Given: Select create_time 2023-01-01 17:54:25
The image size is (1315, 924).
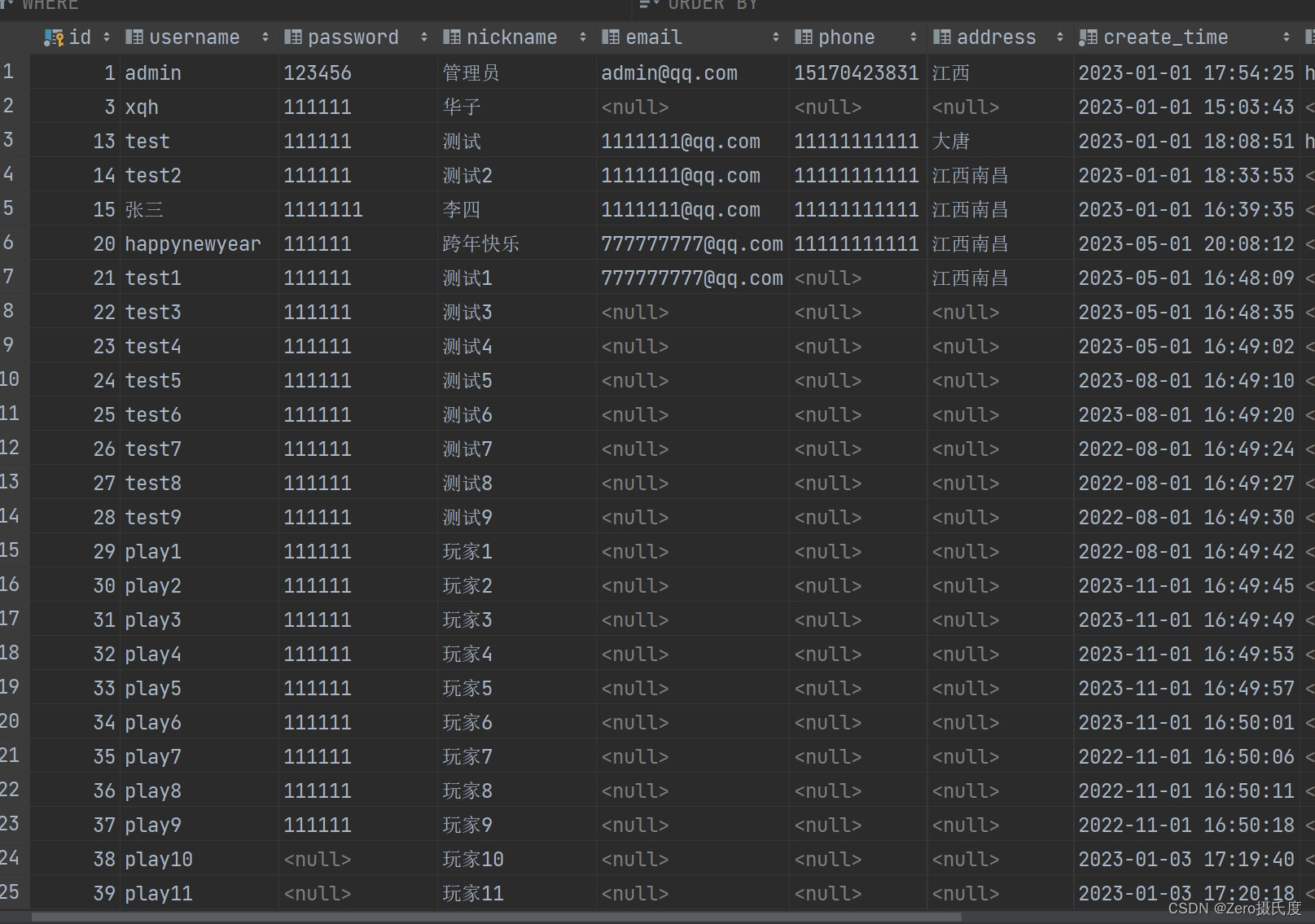Looking at the screenshot, I should [x=1186, y=73].
